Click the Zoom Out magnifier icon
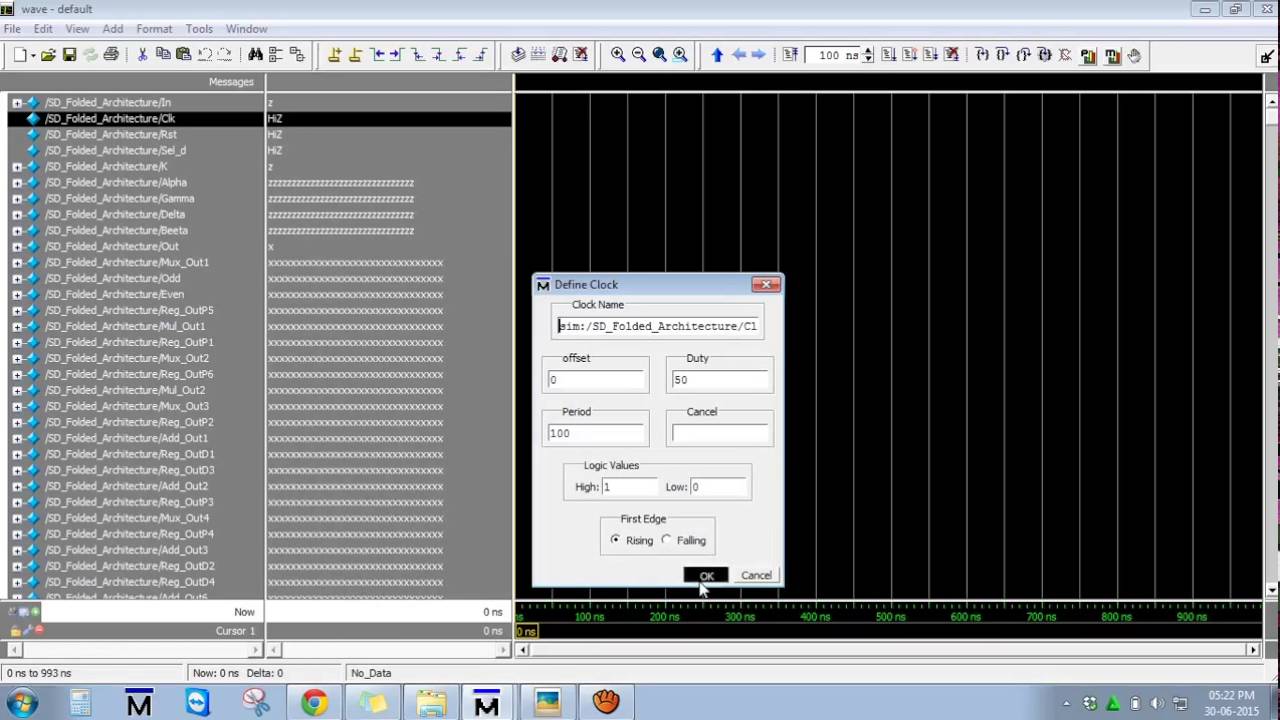The height and width of the screenshot is (720, 1280). pyautogui.click(x=639, y=55)
